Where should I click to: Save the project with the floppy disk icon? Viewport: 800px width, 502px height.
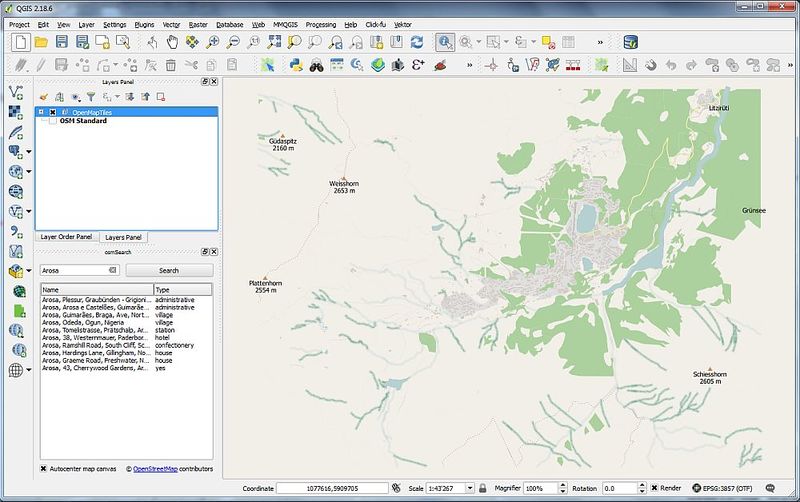62,42
